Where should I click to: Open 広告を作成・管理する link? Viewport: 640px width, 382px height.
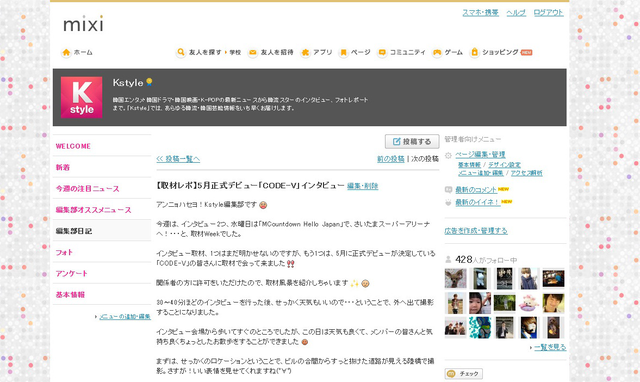click(476, 231)
